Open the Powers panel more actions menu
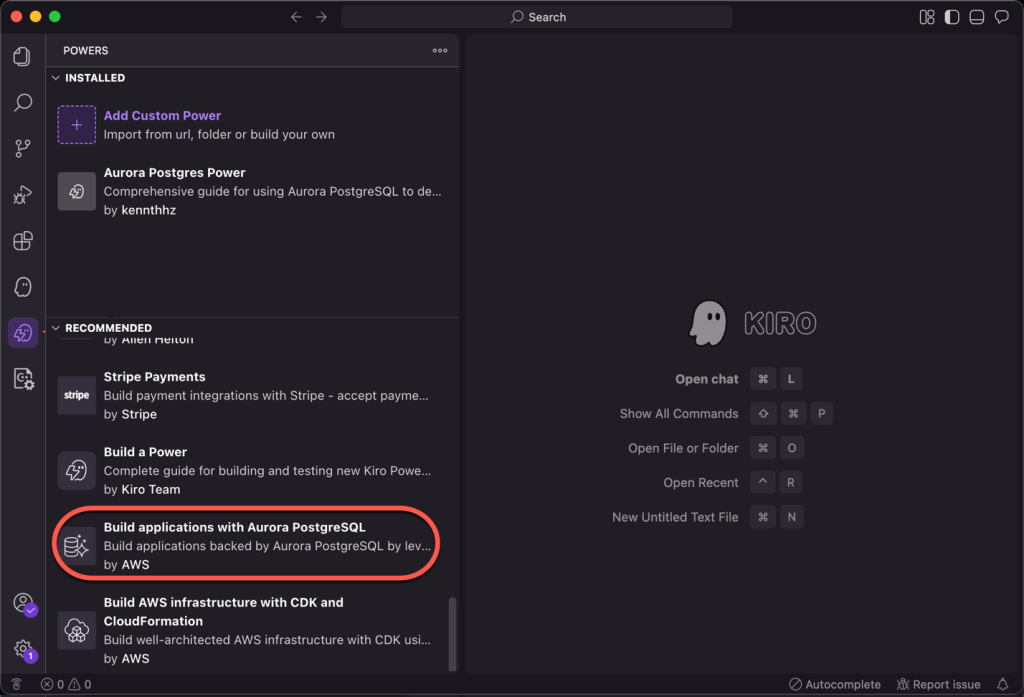The height and width of the screenshot is (697, 1024). coord(440,51)
